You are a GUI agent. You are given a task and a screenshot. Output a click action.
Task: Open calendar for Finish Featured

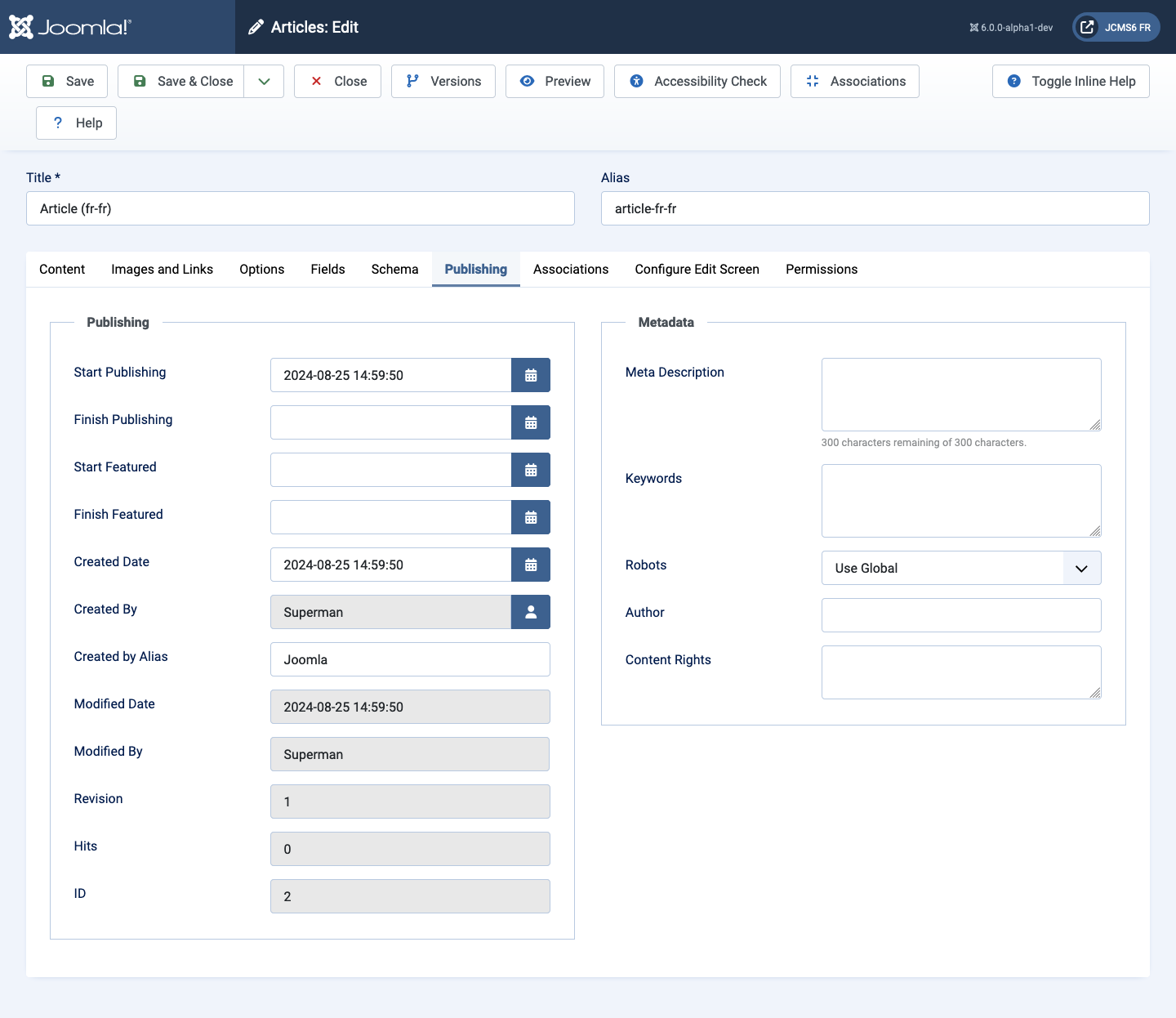(x=531, y=517)
